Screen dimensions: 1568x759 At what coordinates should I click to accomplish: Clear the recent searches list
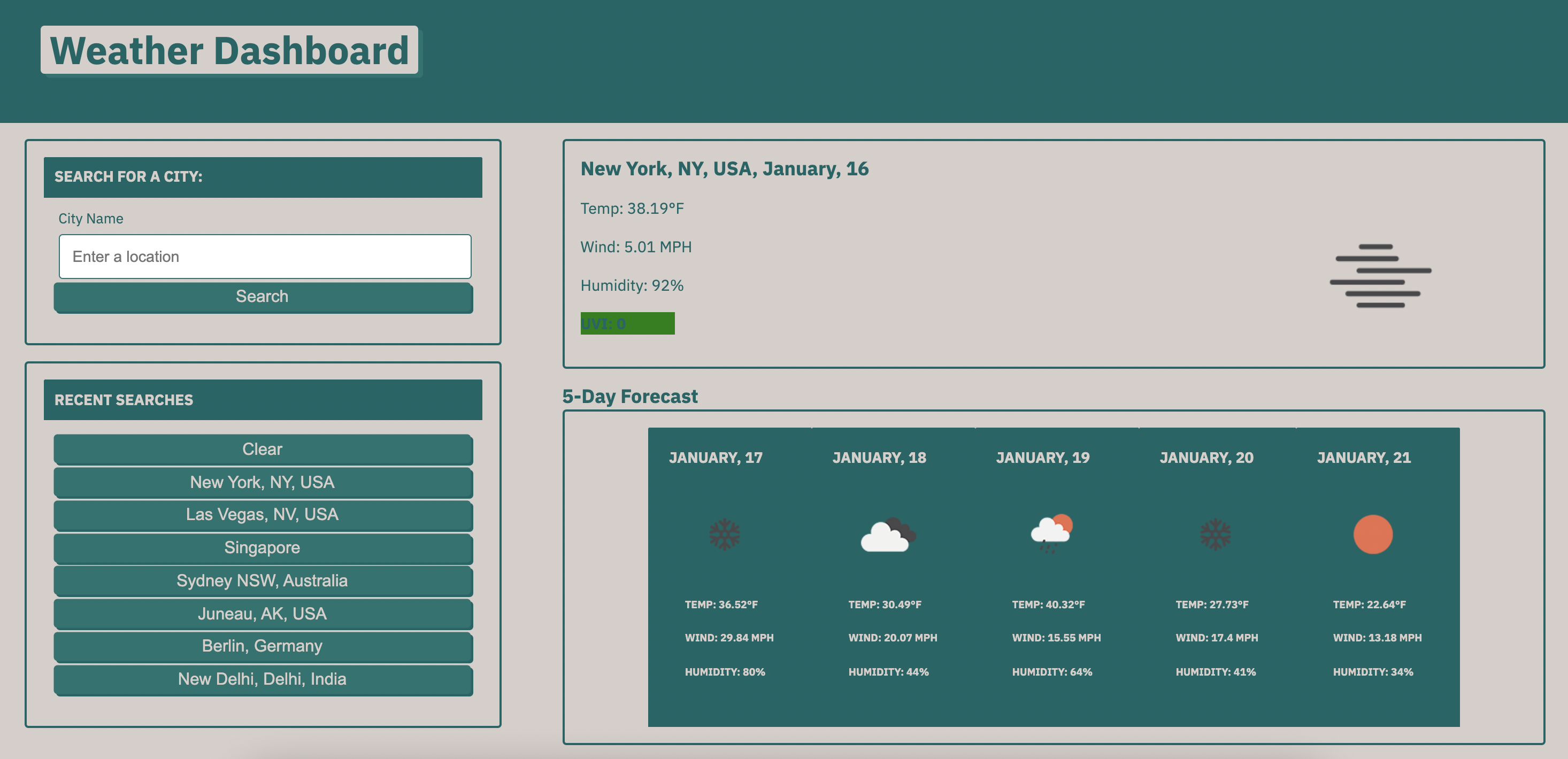pyautogui.click(x=263, y=450)
